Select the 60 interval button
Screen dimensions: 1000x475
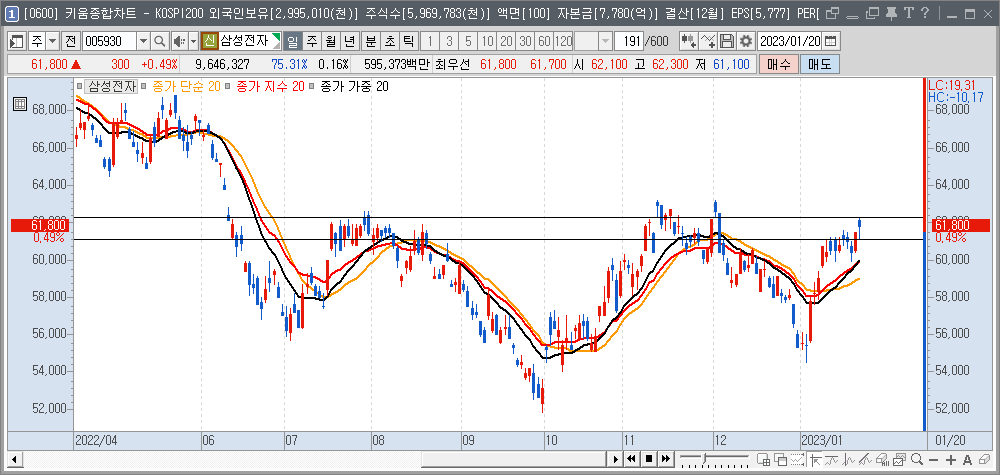tap(545, 42)
